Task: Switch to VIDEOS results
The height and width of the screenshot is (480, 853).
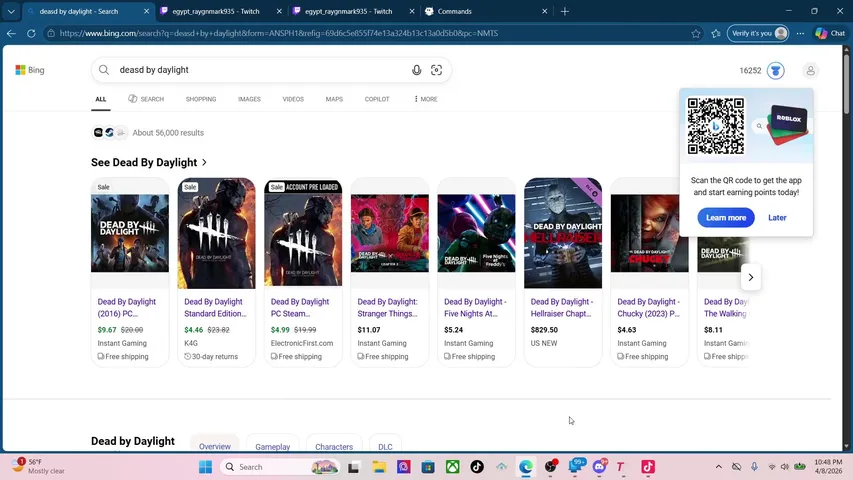Action: [293, 99]
